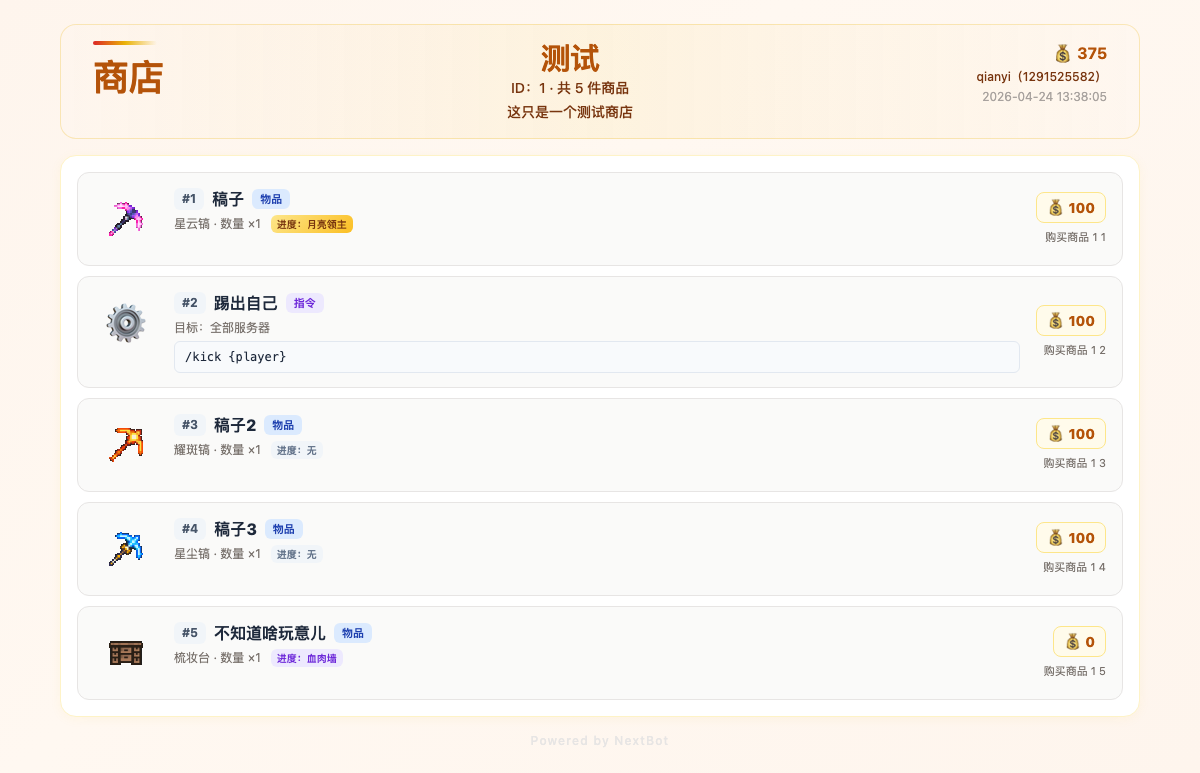Click the 进度：无 badge under 稿子3
This screenshot has width=1200, height=773.
click(297, 554)
